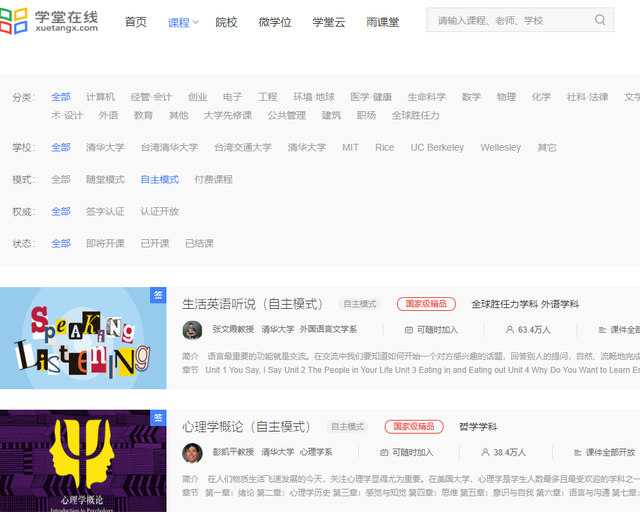Filter by the 计算机 category
Viewport: 640px width, 514px height.
pyautogui.click(x=100, y=97)
